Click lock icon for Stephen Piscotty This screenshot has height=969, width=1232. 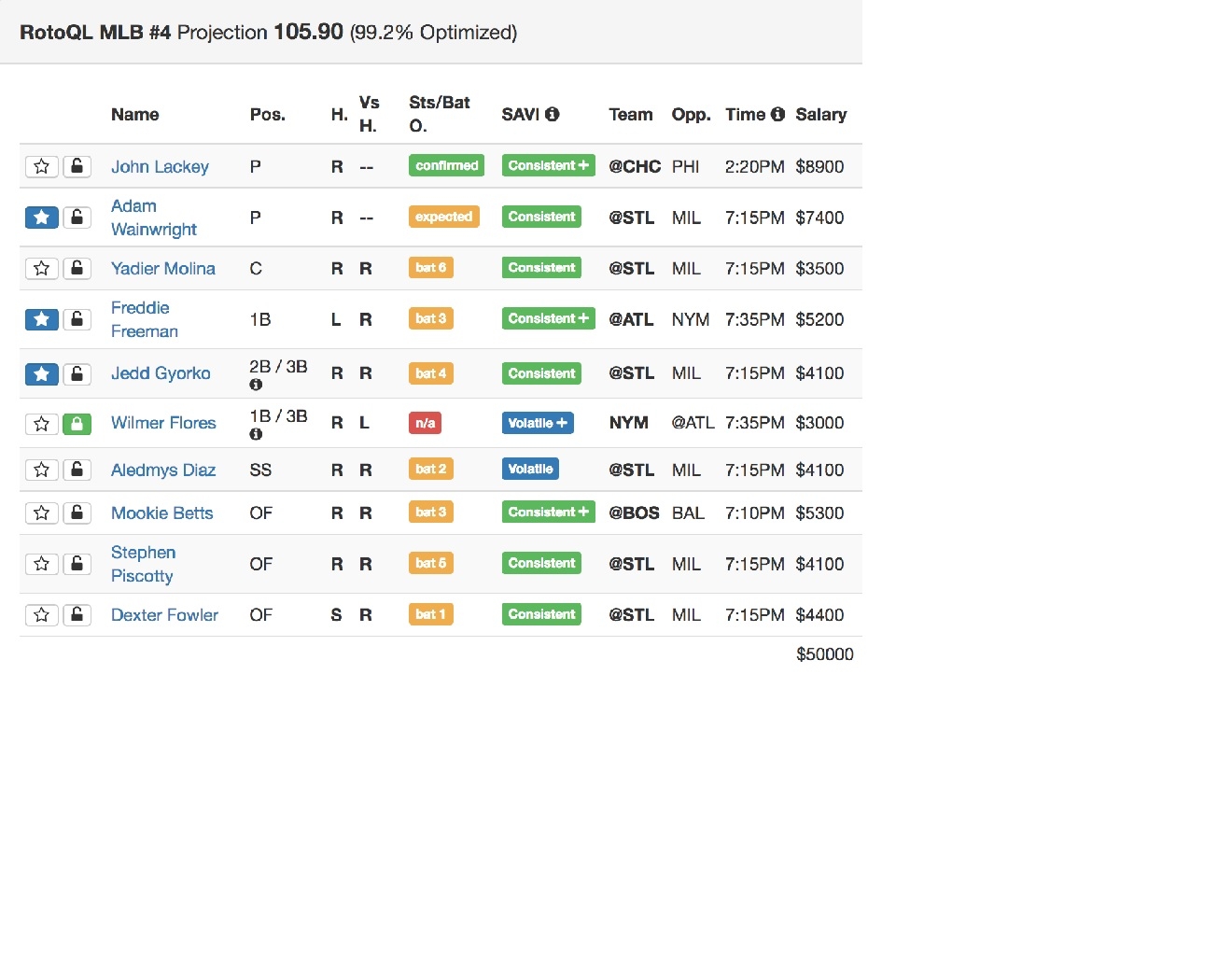pos(77,564)
